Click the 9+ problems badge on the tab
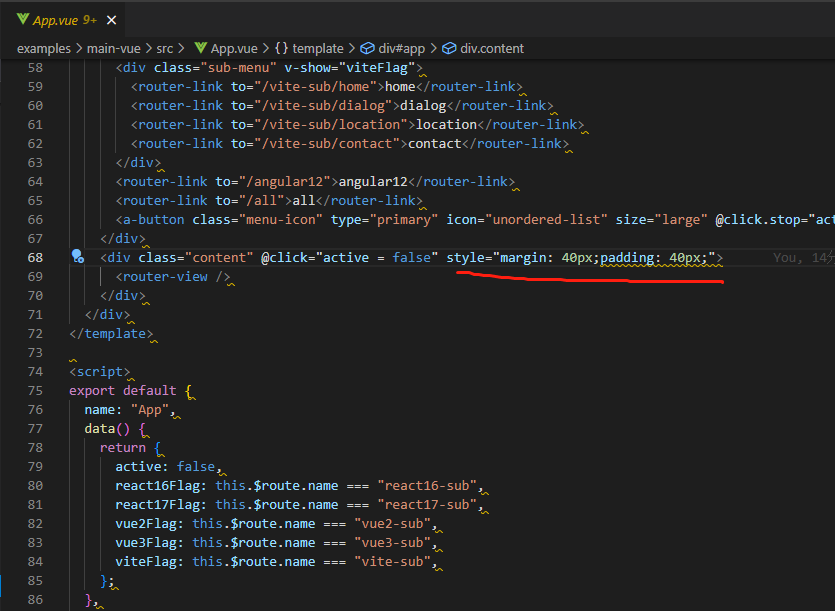Image resolution: width=835 pixels, height=611 pixels. pos(88,18)
